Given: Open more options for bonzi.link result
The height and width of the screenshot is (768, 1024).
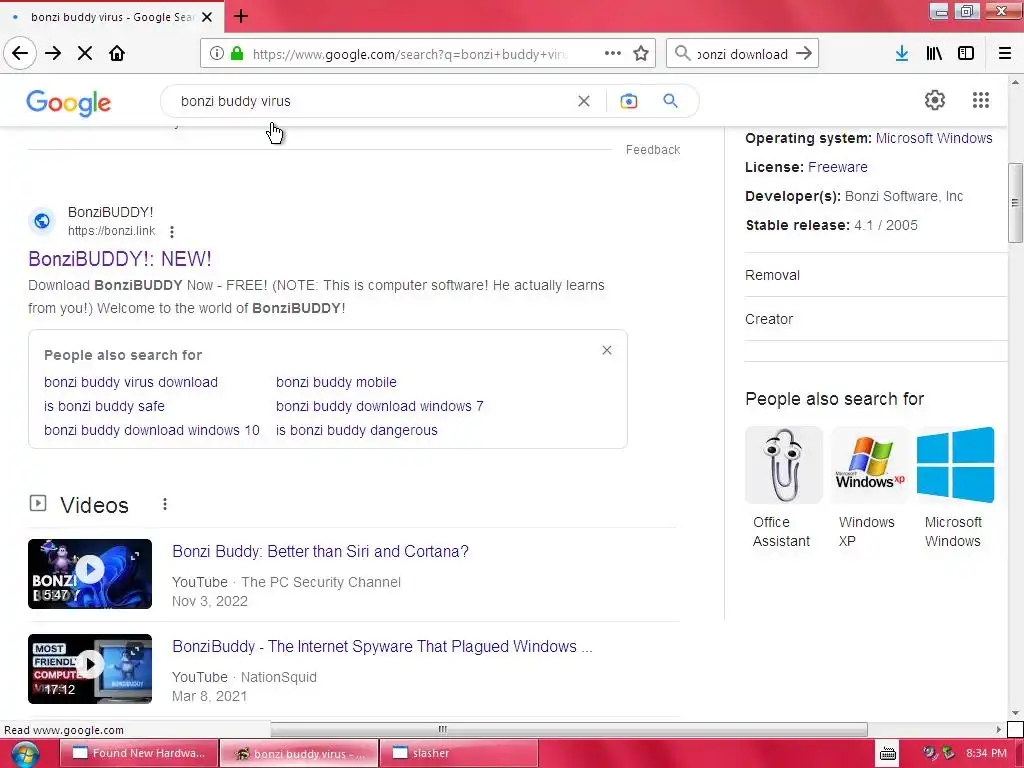Looking at the screenshot, I should coord(172,232).
